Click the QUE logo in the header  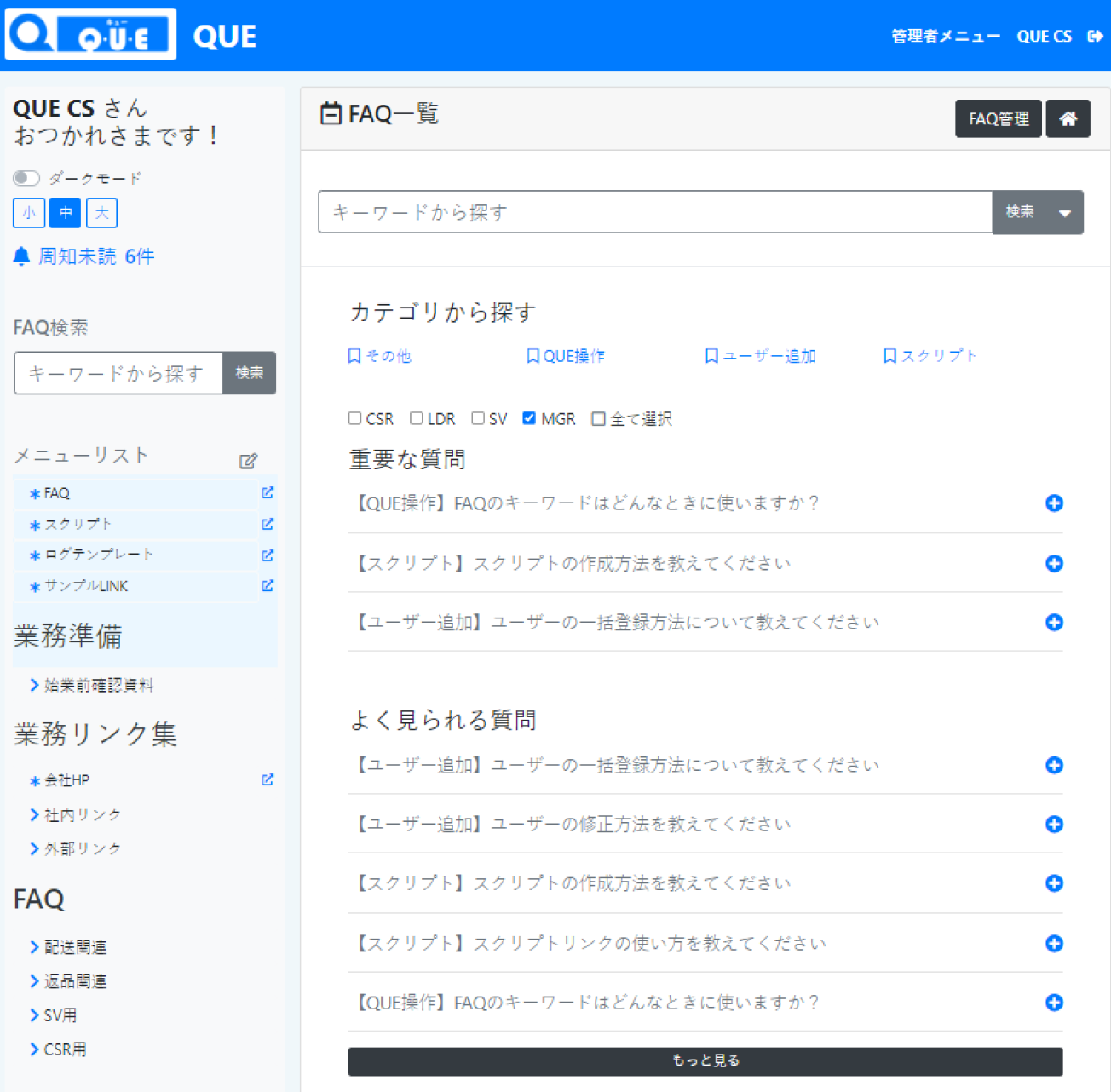tap(90, 34)
